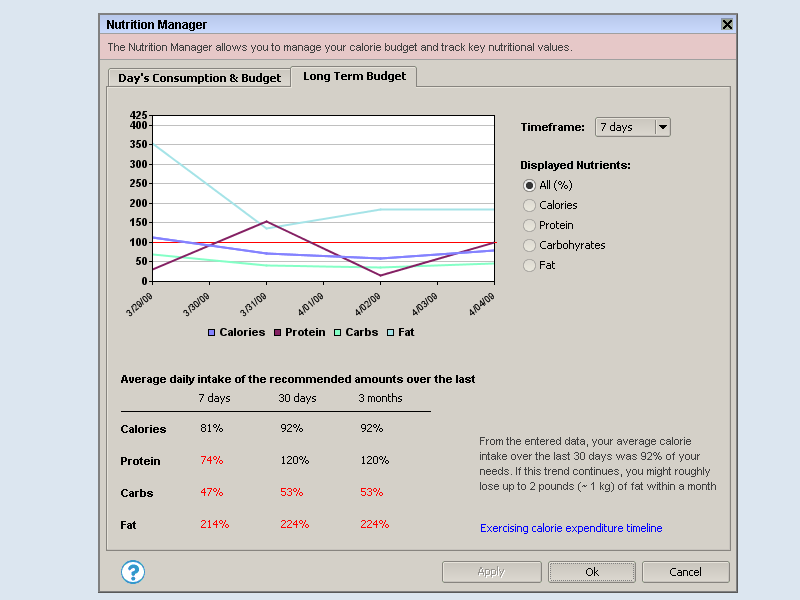Click the Cancel button
Screen dimensions: 800x600
click(x=685, y=572)
